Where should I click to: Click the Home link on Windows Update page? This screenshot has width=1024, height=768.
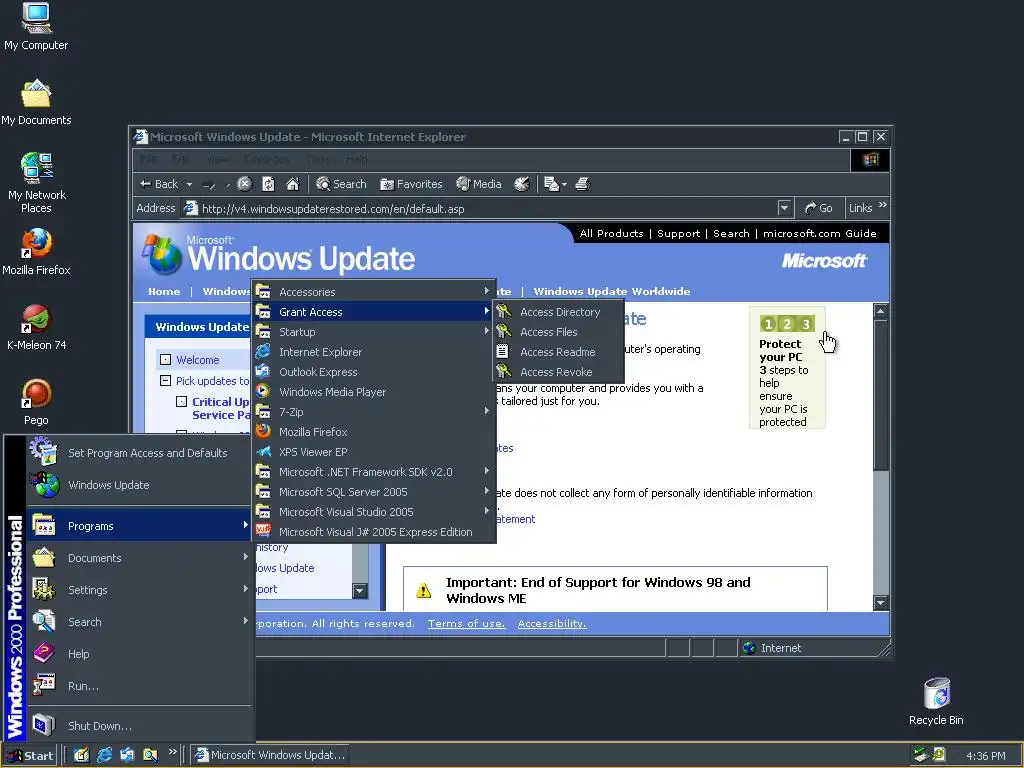[164, 291]
